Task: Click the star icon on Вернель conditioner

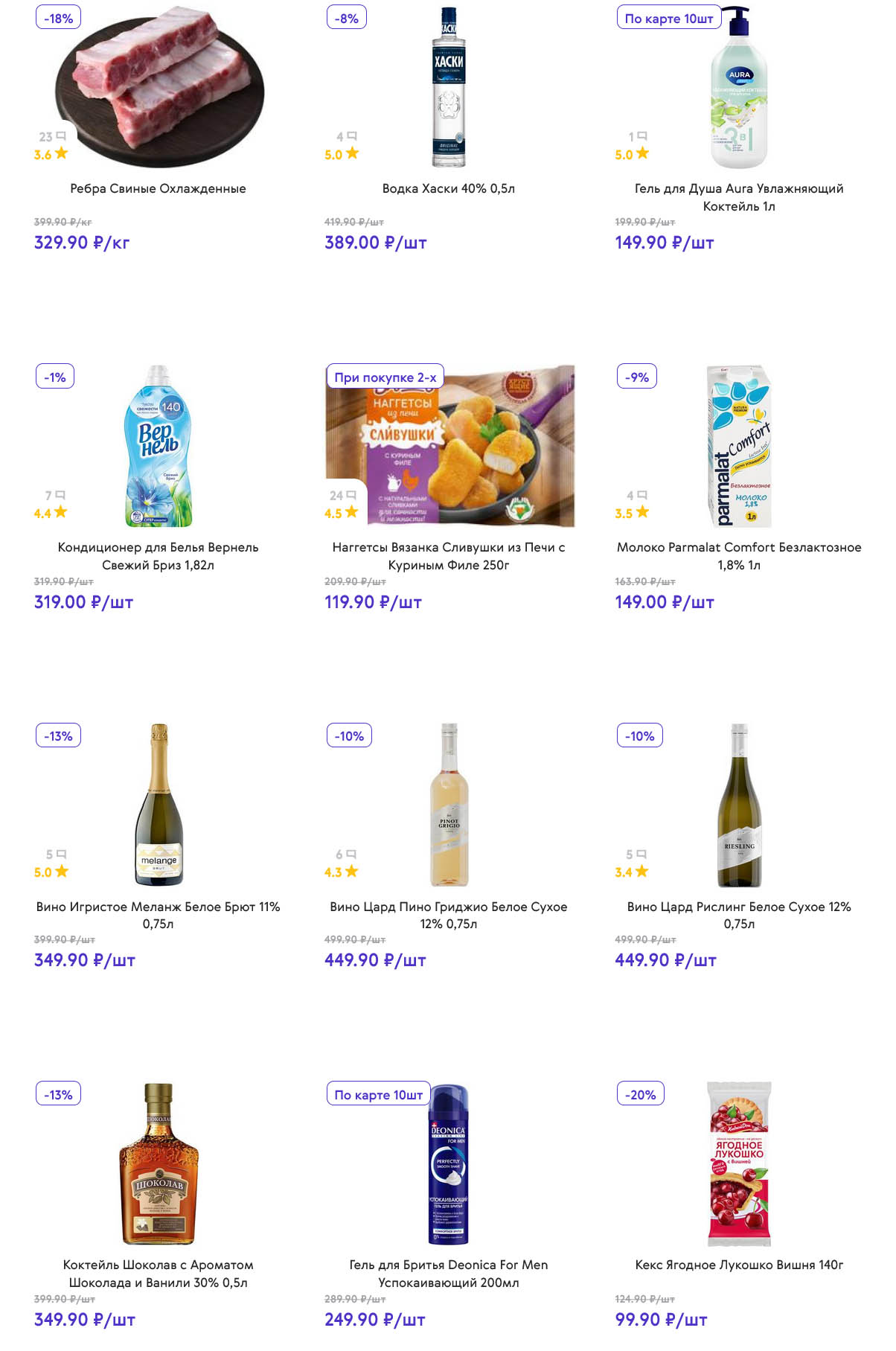Action: pos(61,512)
